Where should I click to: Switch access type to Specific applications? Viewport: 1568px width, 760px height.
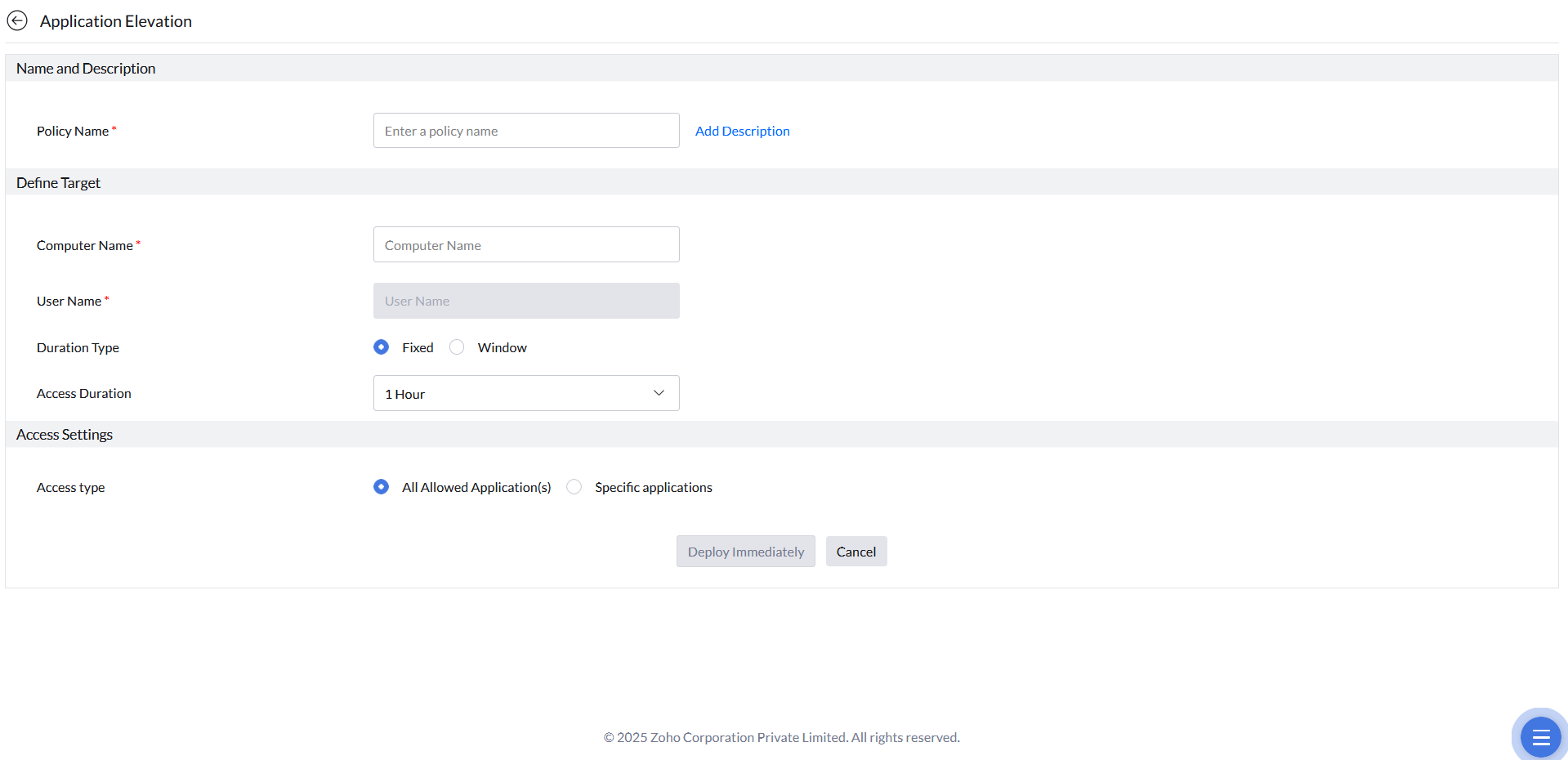574,487
